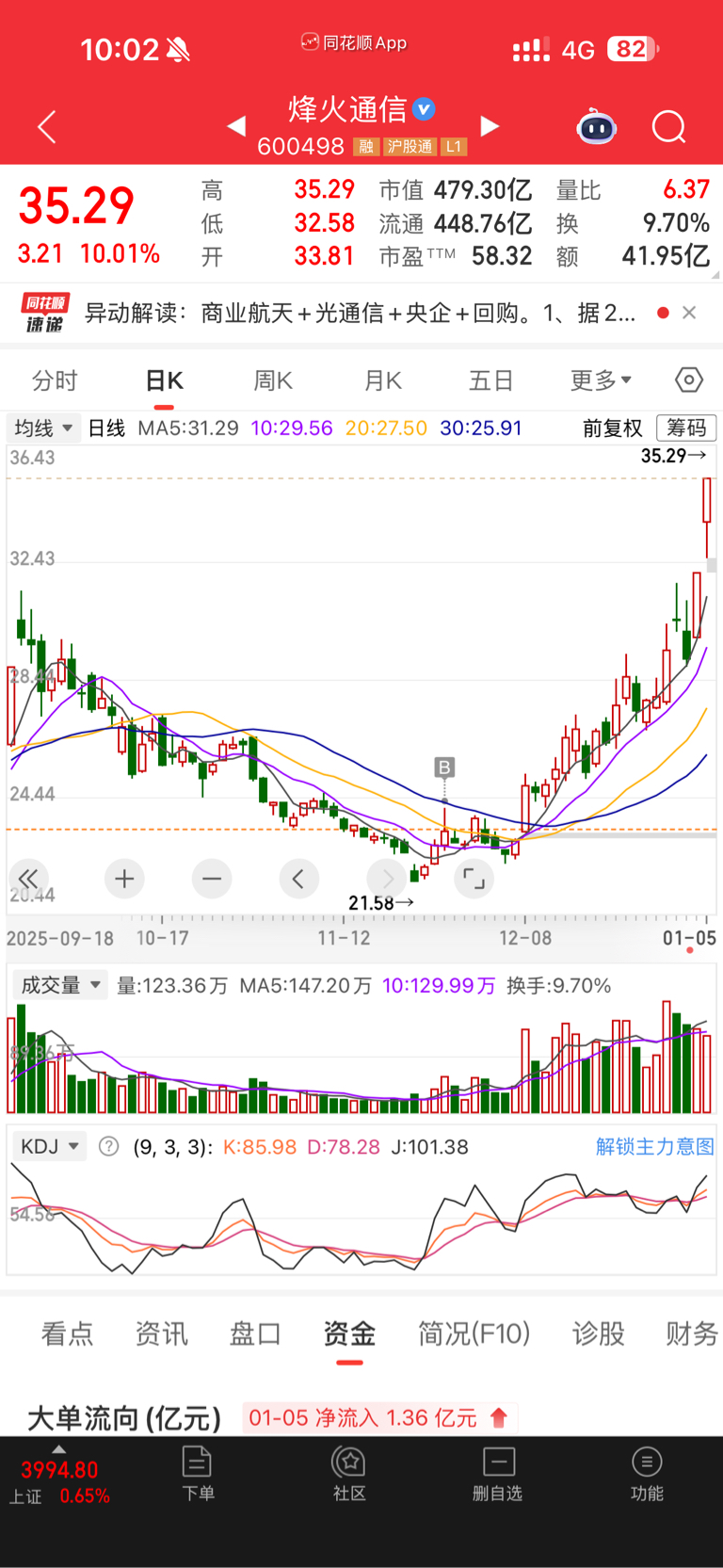Open chart settings hexagon icon
This screenshot has width=723, height=1568.
click(x=689, y=380)
